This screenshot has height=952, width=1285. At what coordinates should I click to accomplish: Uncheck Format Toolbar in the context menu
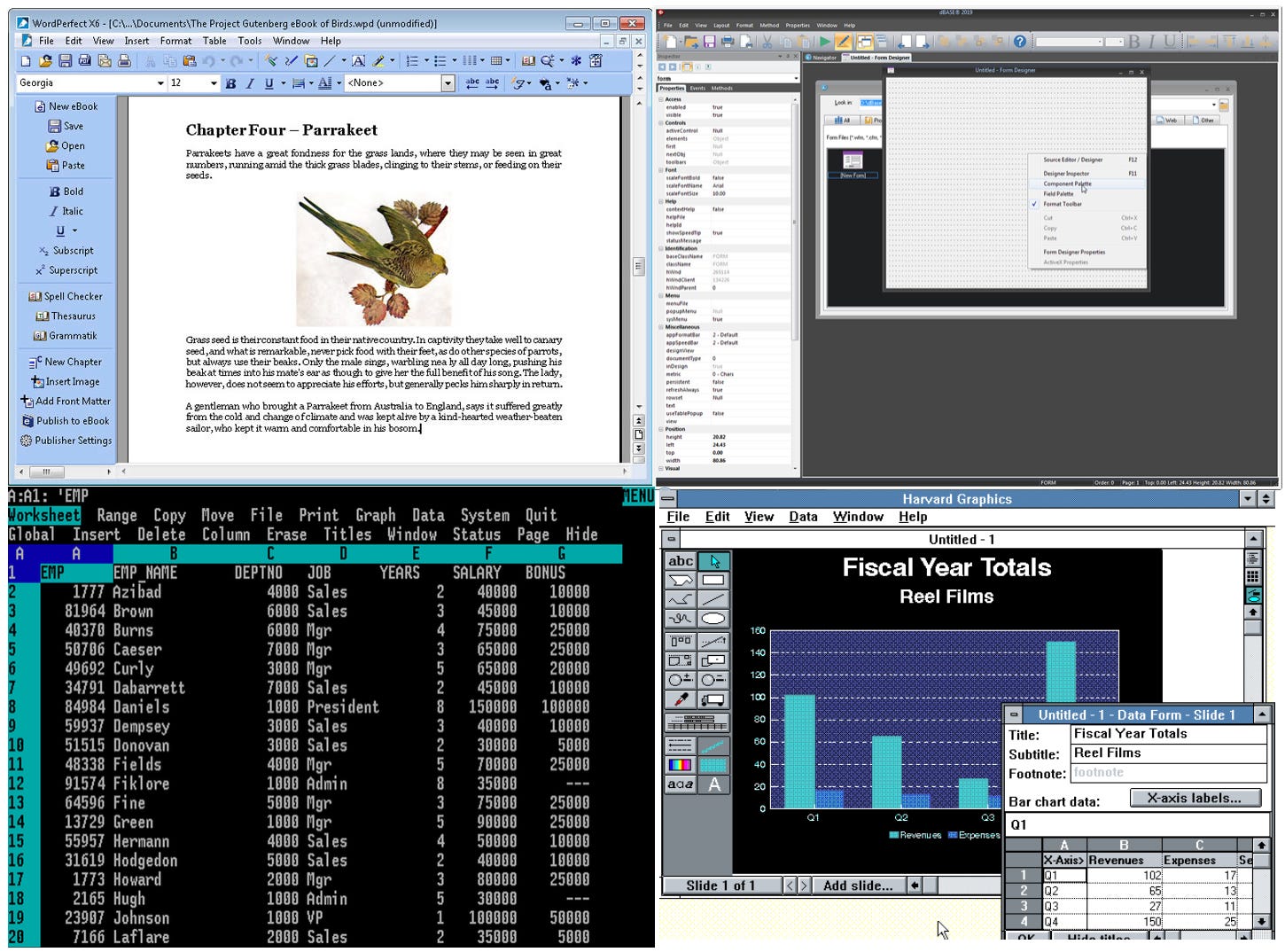[x=1061, y=204]
